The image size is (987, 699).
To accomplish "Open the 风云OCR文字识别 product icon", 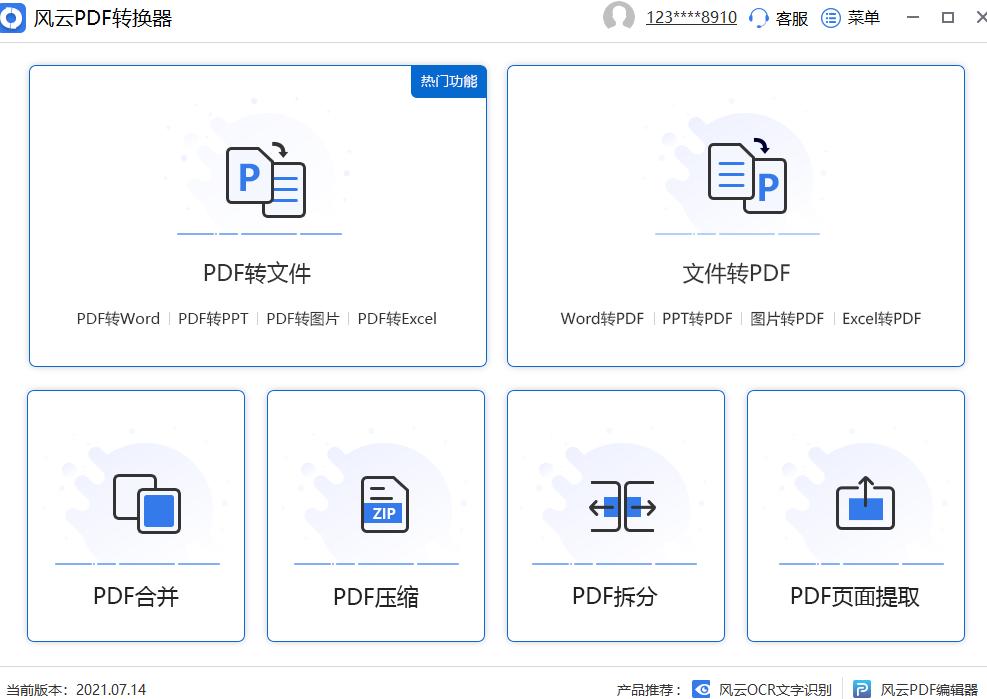I will [x=703, y=688].
